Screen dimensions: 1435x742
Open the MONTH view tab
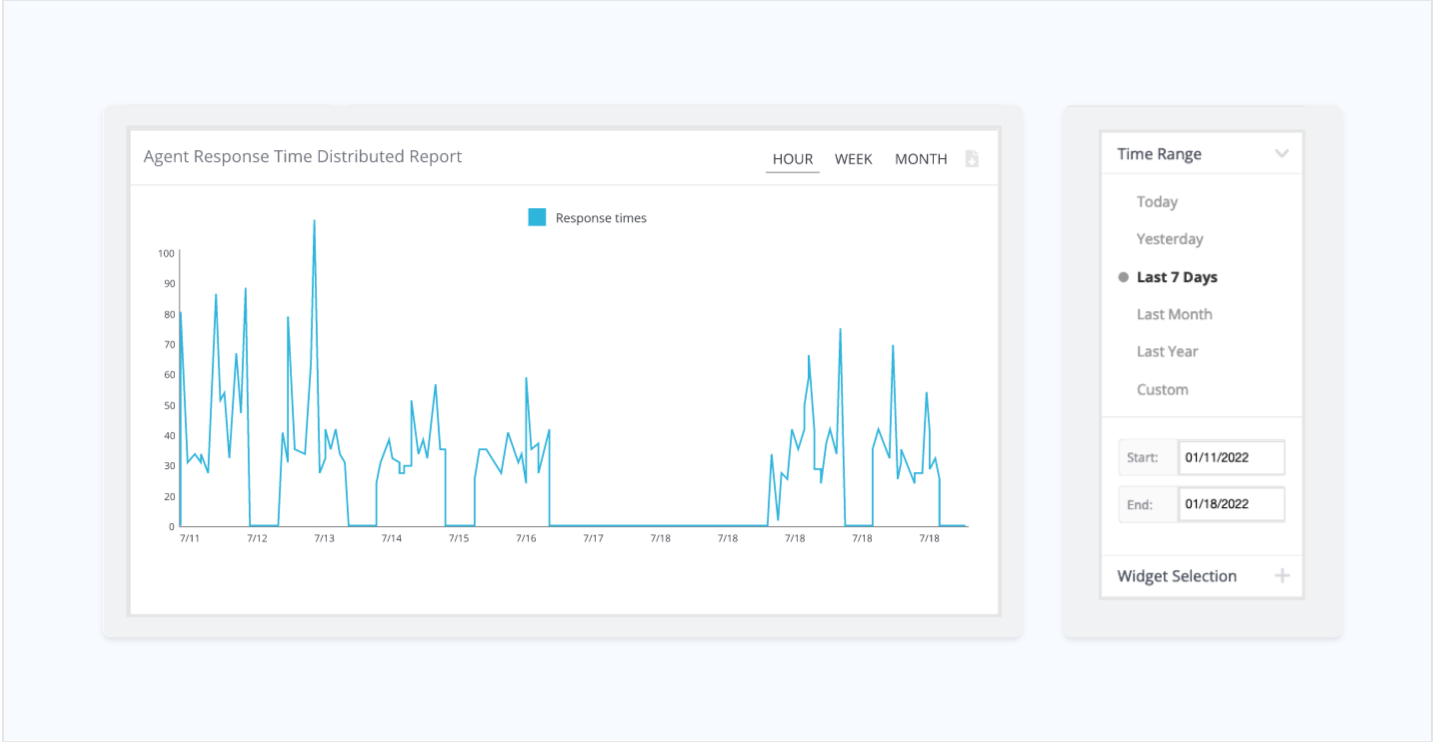click(920, 158)
